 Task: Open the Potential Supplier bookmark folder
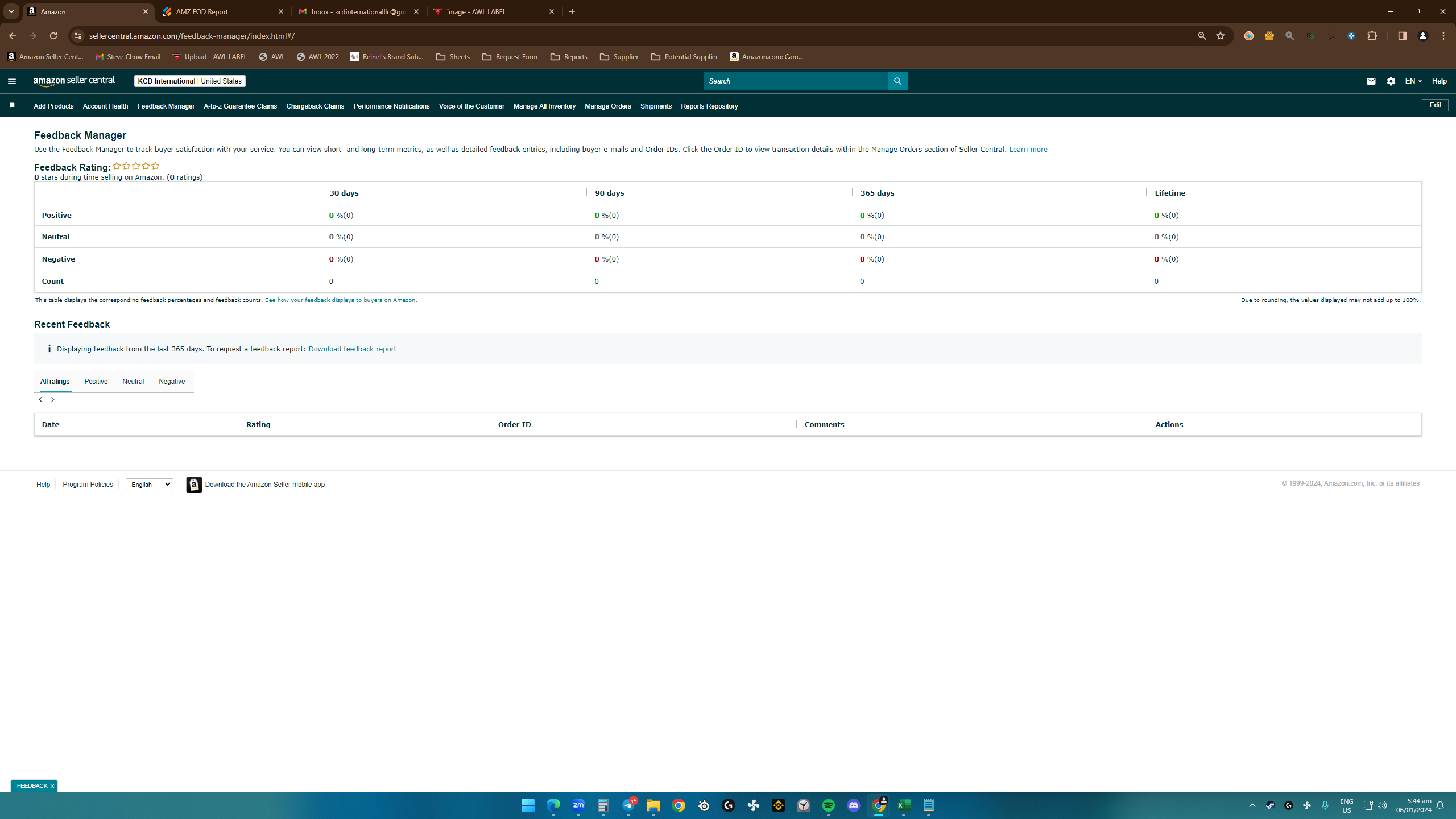point(684,57)
